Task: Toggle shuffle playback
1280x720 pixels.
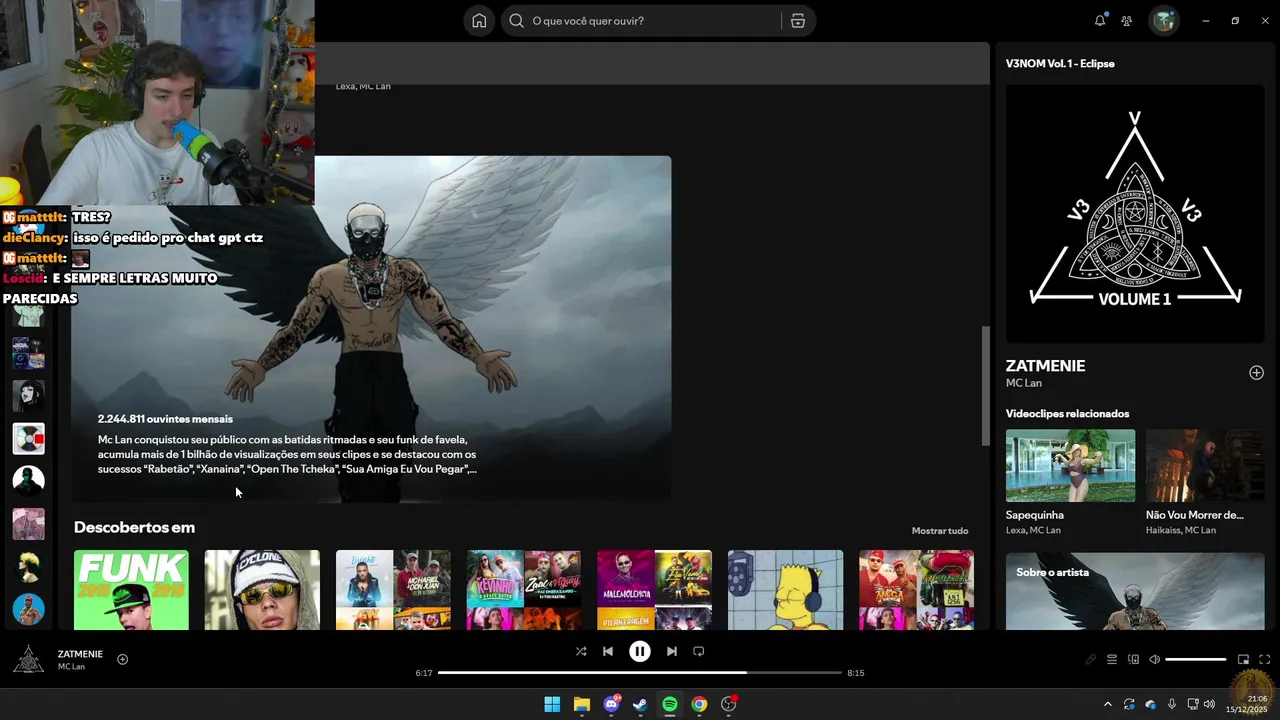Action: click(581, 651)
